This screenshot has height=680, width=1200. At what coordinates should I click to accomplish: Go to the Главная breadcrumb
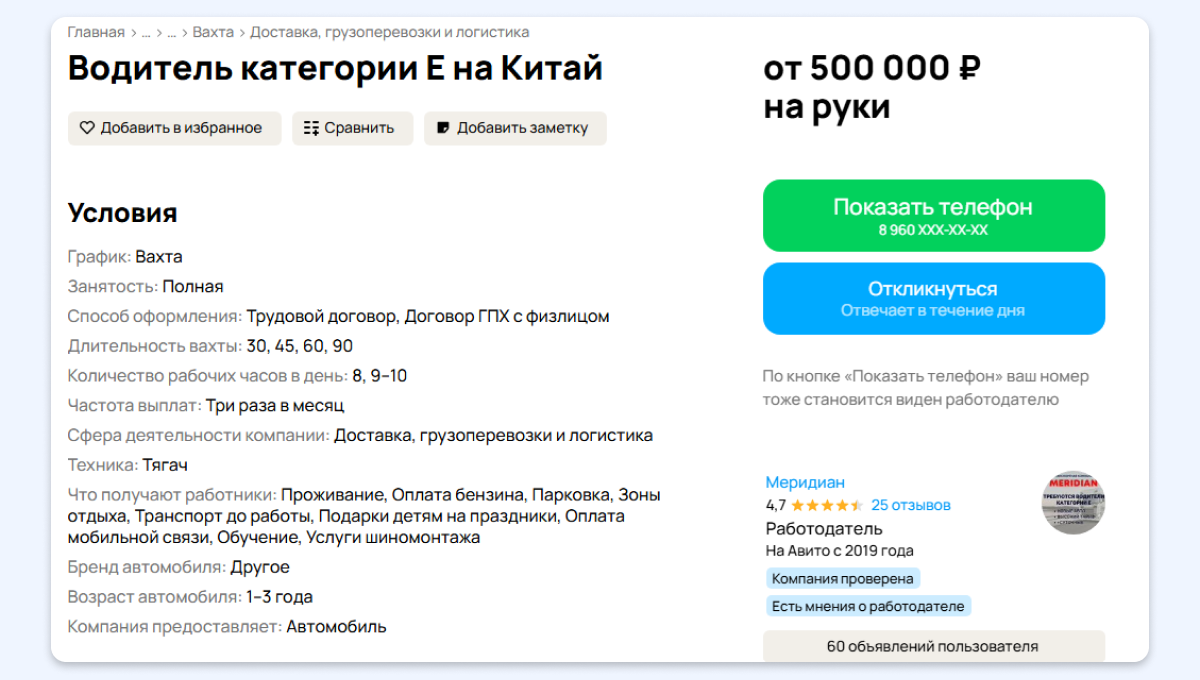pos(96,32)
